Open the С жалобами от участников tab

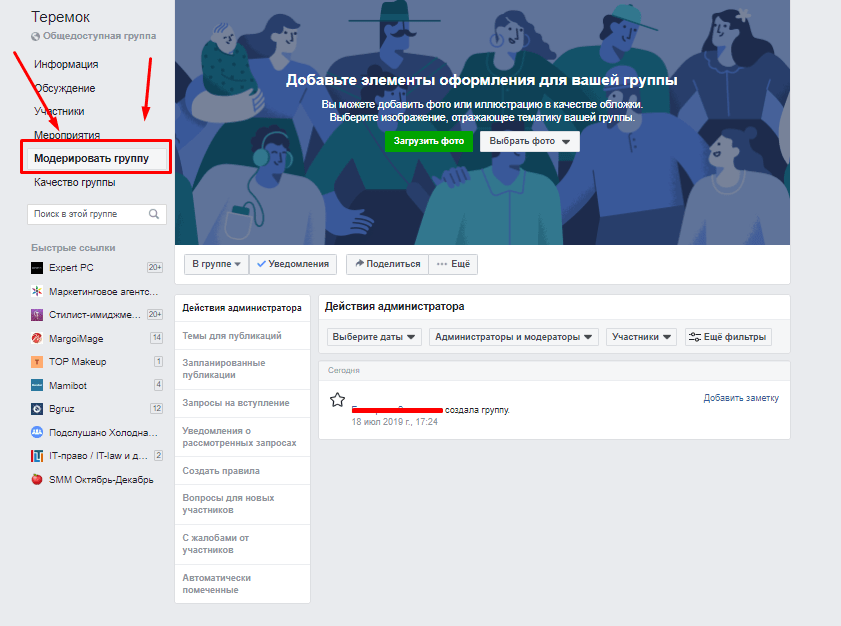click(x=242, y=544)
